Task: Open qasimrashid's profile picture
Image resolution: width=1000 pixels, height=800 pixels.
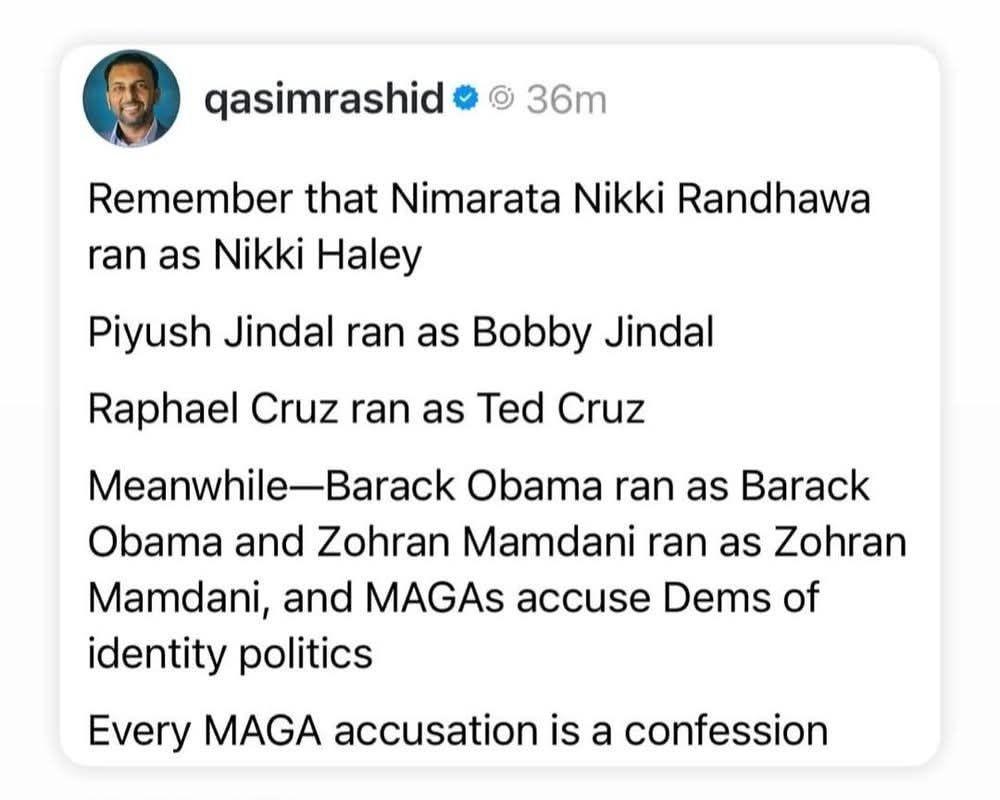Action: coord(131,99)
